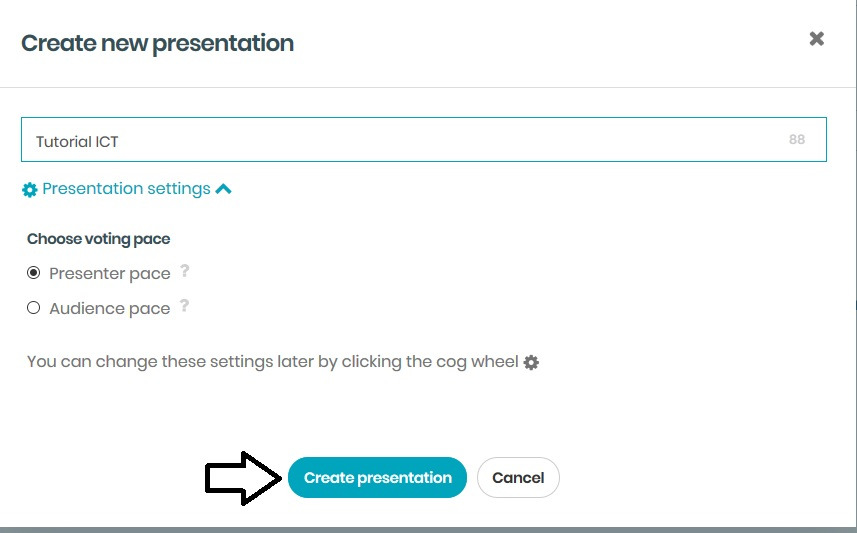Collapse settings using the chevron arrow
Viewport: 857px width, 533px height.
[x=223, y=188]
